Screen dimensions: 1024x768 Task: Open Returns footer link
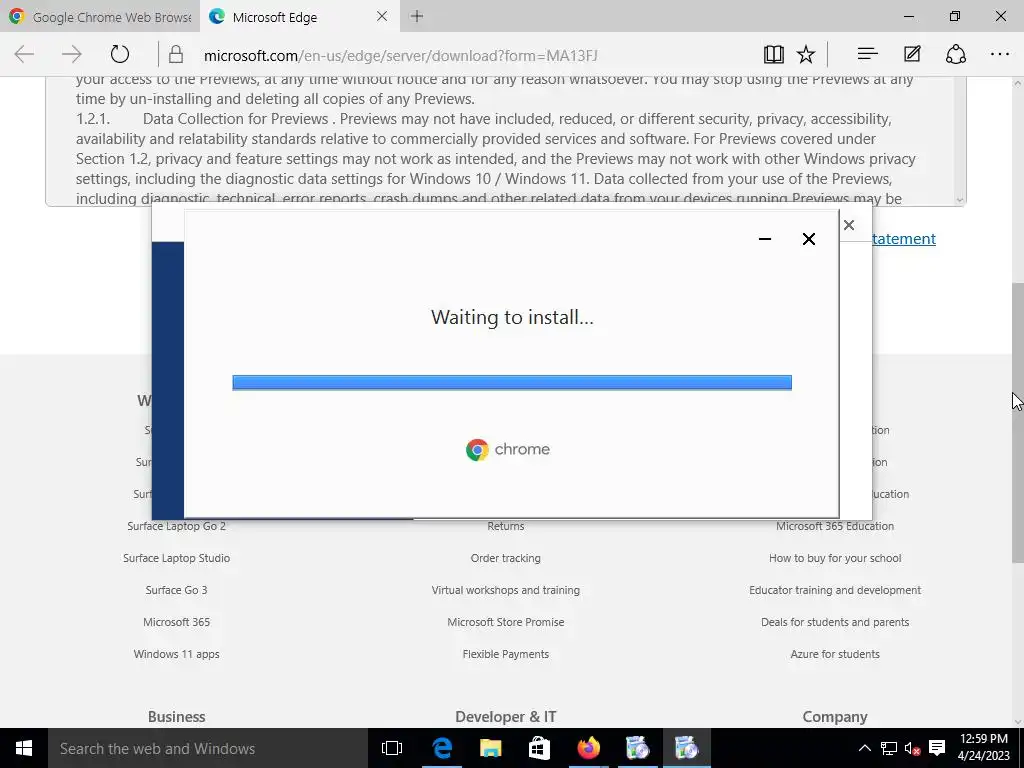pos(505,526)
